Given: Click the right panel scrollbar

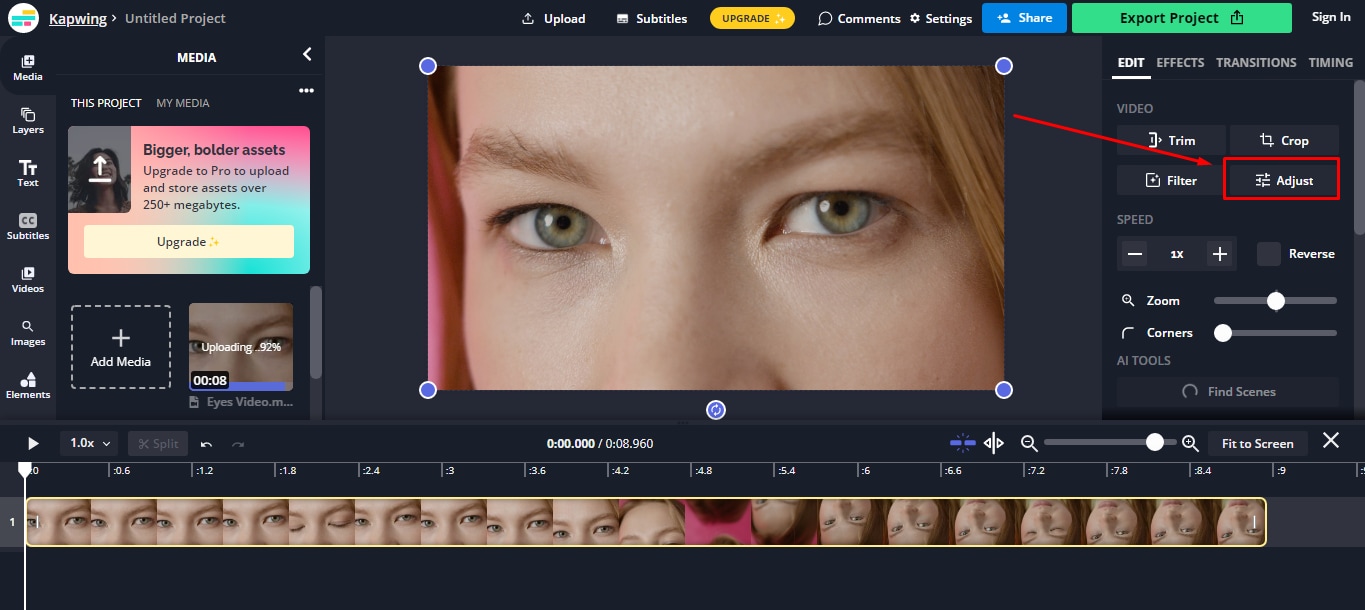Looking at the screenshot, I should (1359, 158).
